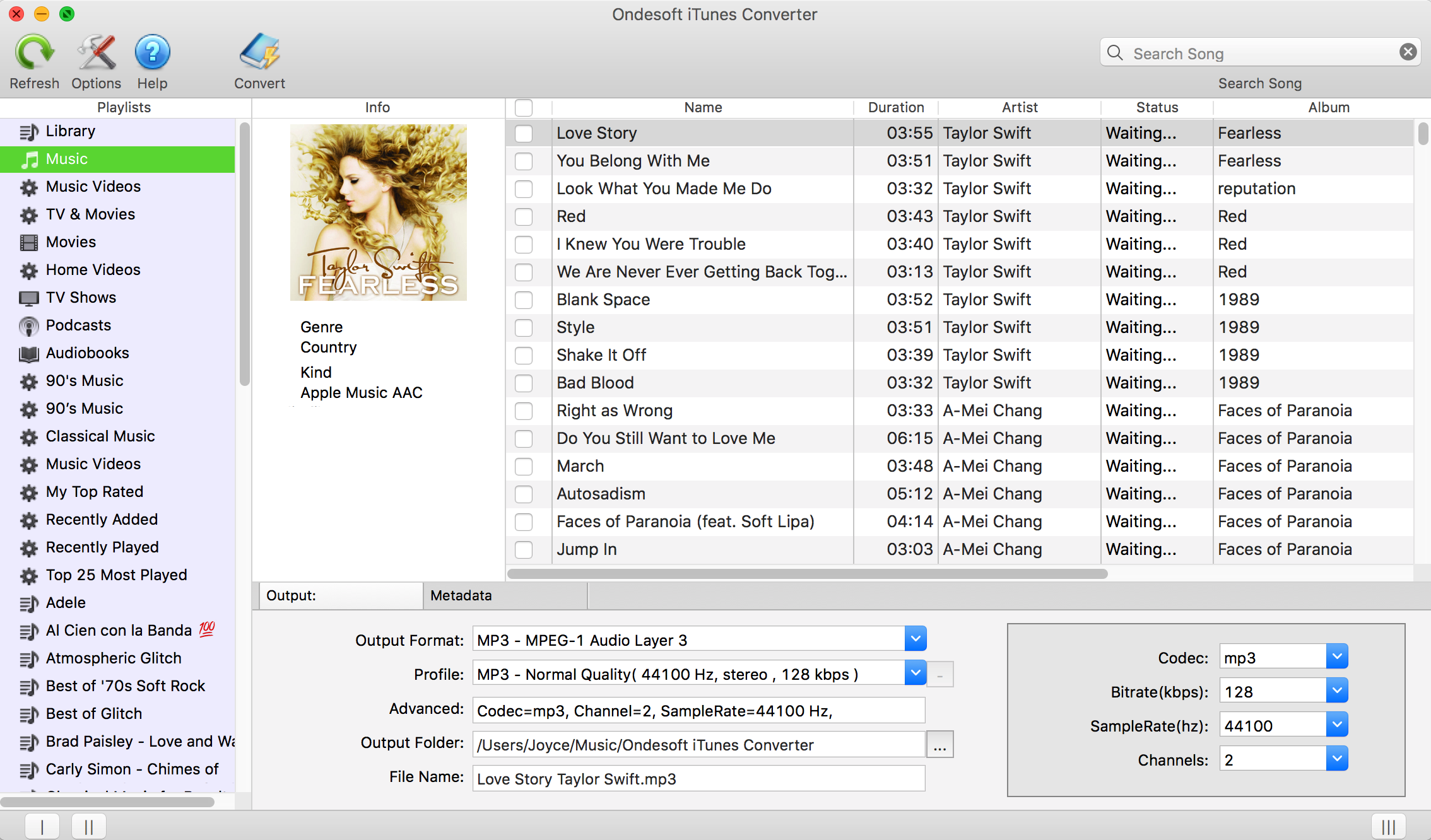Image resolution: width=1431 pixels, height=840 pixels.
Task: Toggle checkbox for Love Story song
Action: [524, 133]
